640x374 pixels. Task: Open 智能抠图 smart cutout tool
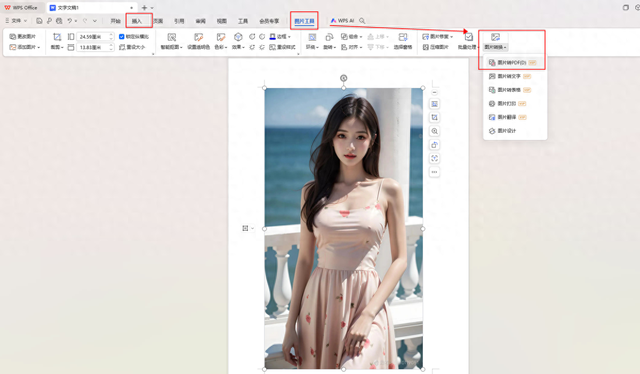click(x=171, y=41)
